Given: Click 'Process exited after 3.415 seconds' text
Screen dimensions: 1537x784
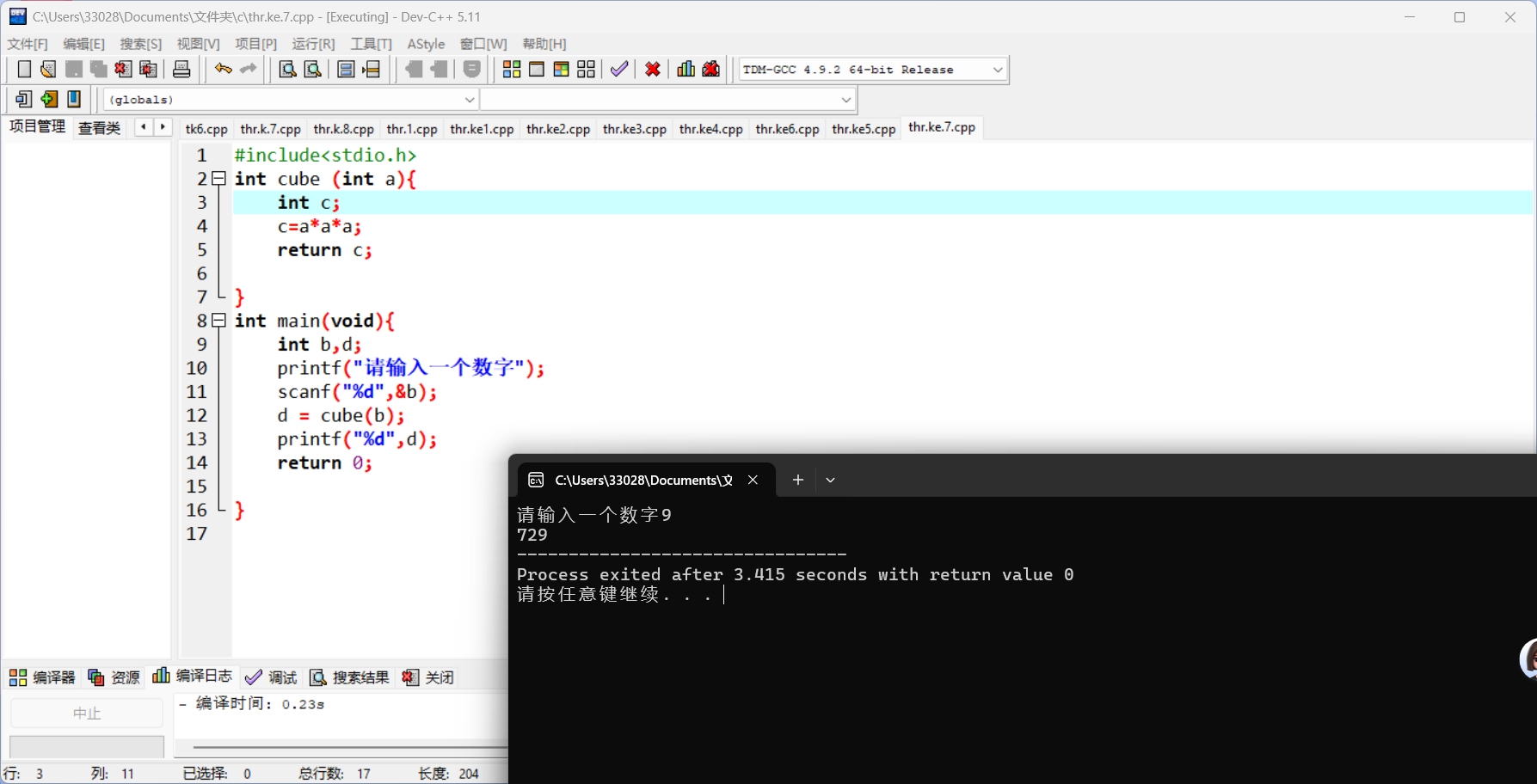Looking at the screenshot, I should tap(692, 574).
